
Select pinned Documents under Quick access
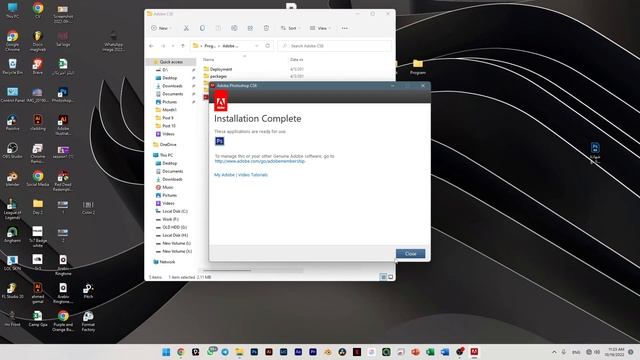click(x=172, y=94)
